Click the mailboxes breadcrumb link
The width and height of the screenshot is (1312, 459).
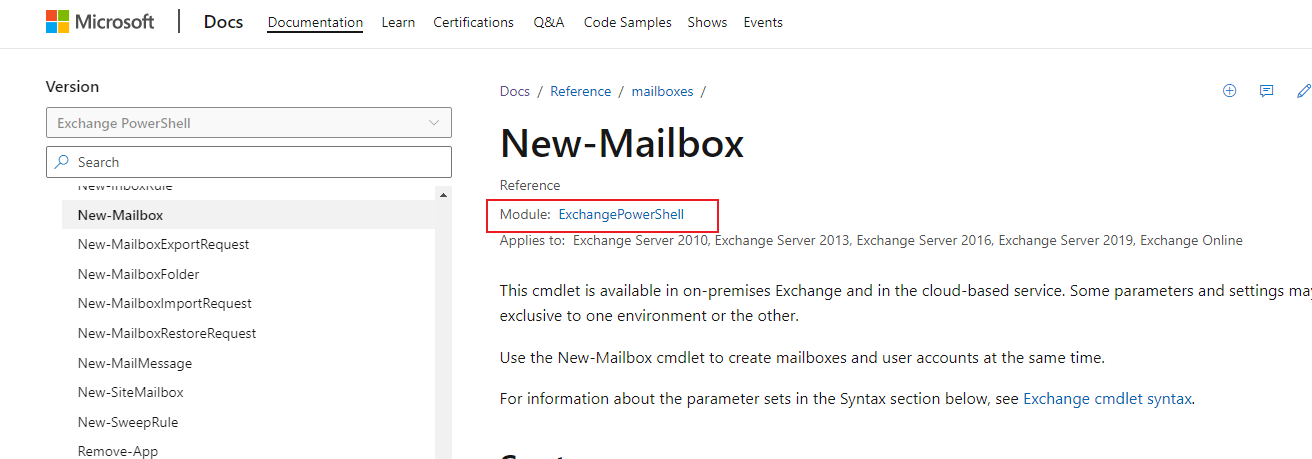pos(662,91)
